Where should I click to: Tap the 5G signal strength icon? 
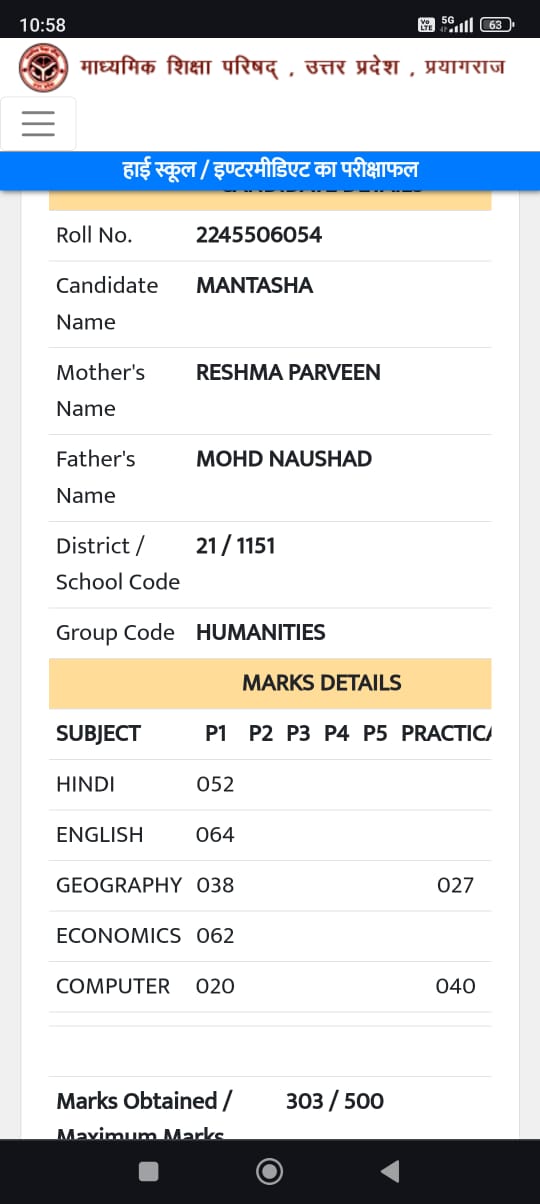457,24
